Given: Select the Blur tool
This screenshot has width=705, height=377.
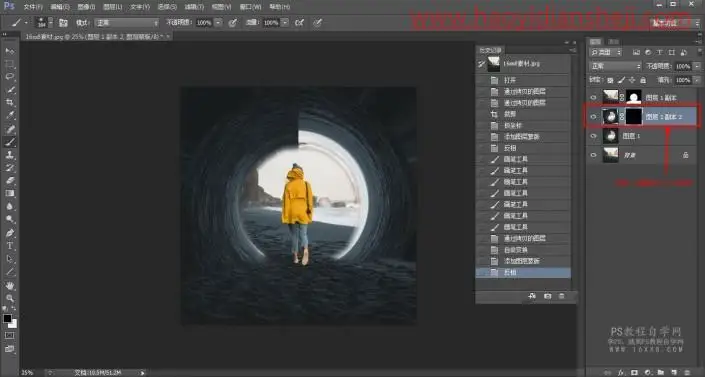Looking at the screenshot, I should 10,206.
